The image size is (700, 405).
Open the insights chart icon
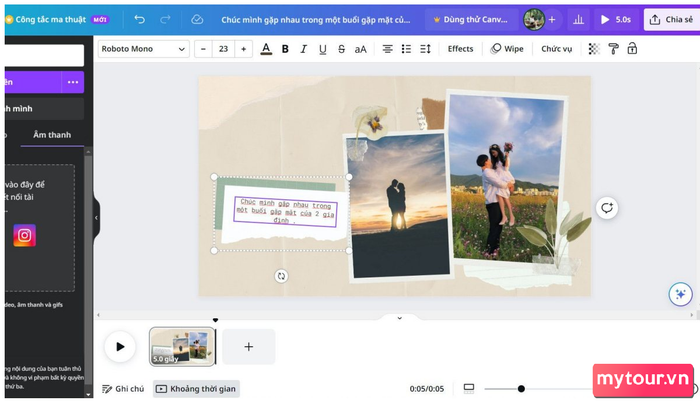pyautogui.click(x=579, y=19)
